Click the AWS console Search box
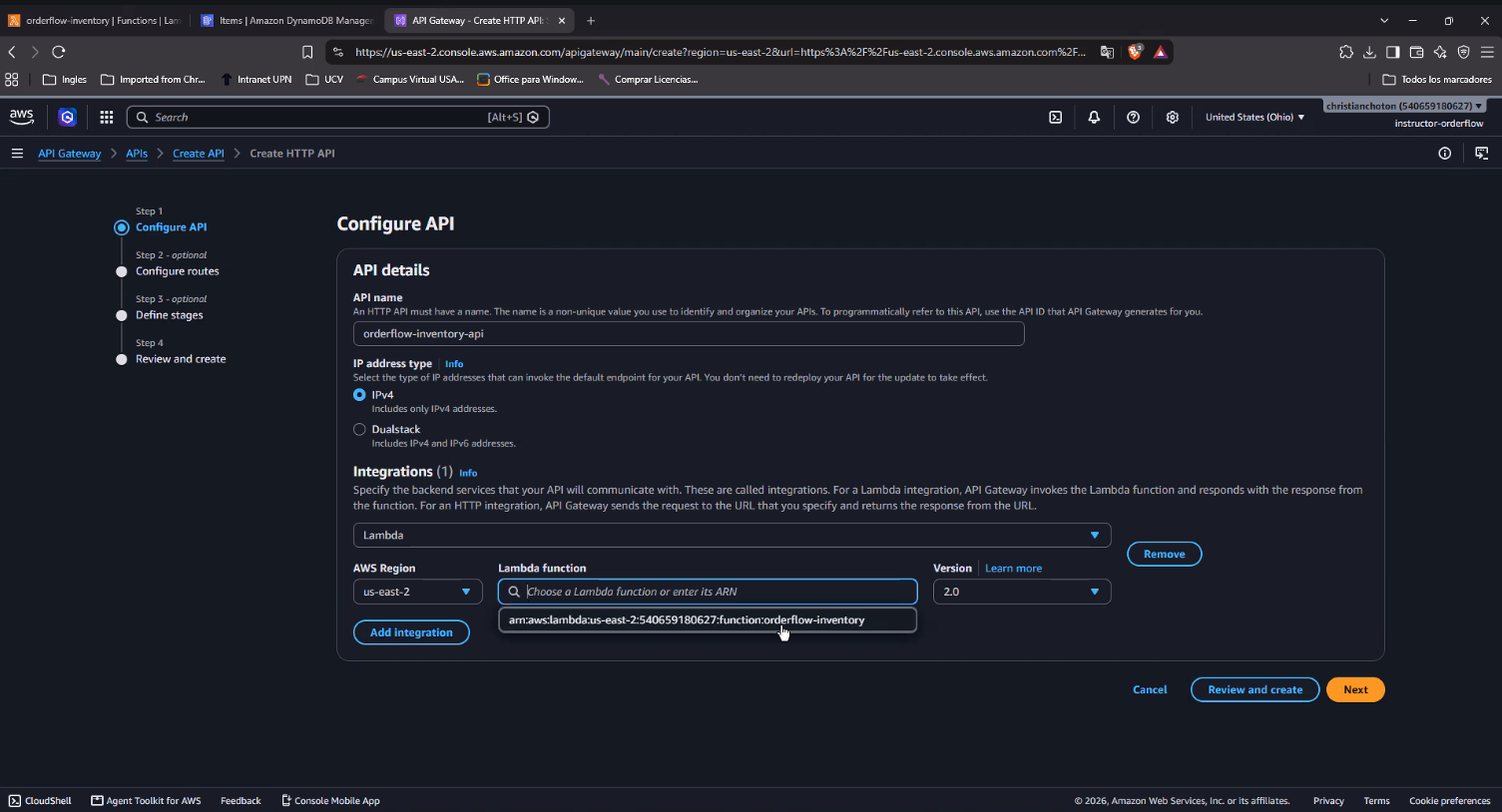Screen dimensions: 1502x812 point(338,117)
